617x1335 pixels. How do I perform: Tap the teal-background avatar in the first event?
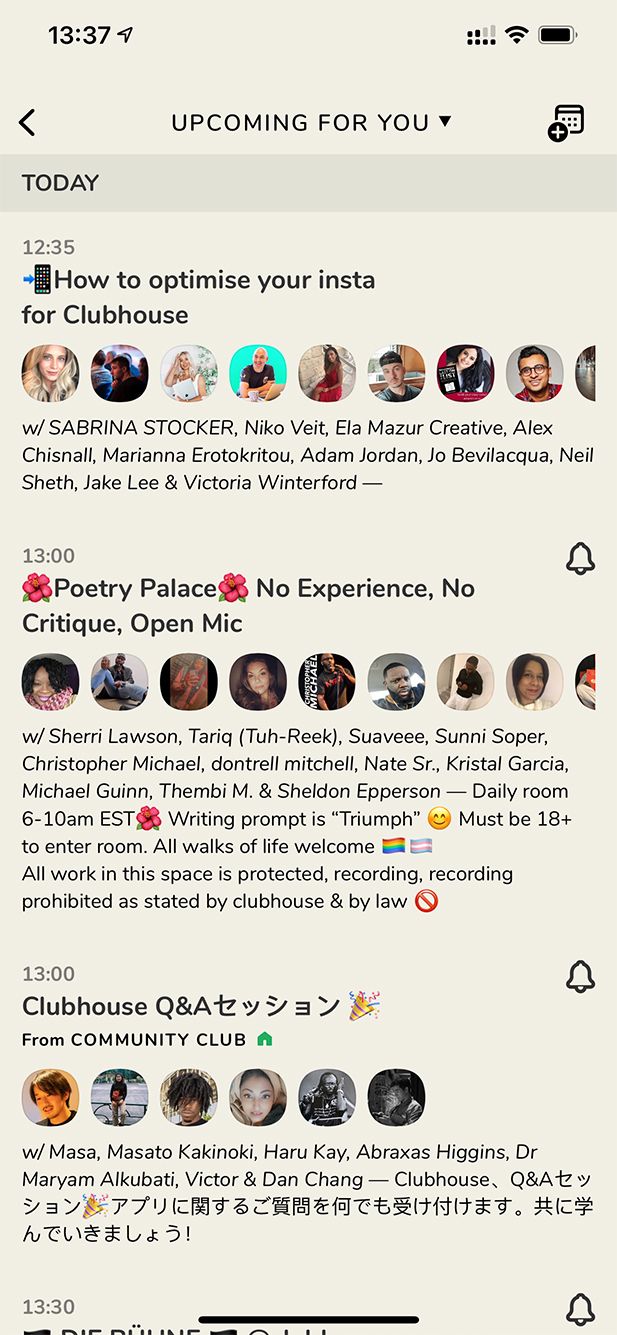click(258, 374)
